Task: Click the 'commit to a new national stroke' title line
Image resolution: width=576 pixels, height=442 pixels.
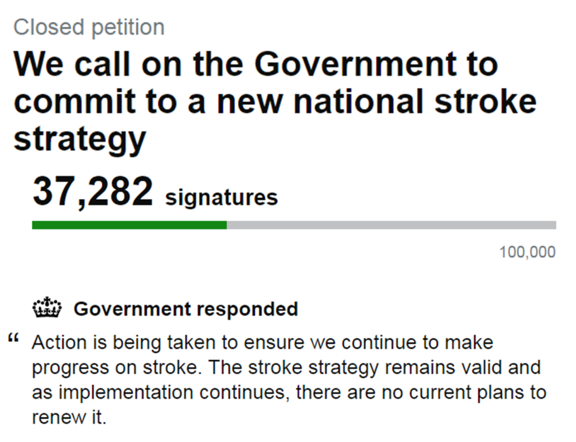Action: tap(275, 101)
